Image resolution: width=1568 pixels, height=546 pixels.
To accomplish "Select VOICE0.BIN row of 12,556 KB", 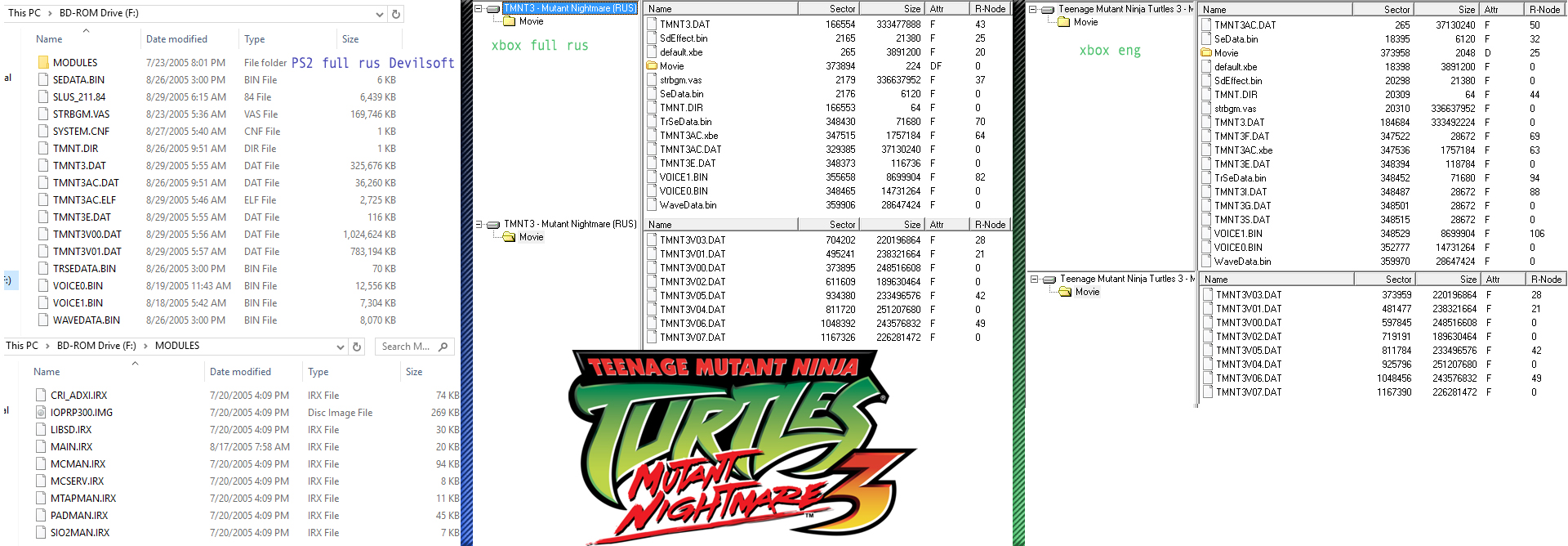I will (x=216, y=286).
